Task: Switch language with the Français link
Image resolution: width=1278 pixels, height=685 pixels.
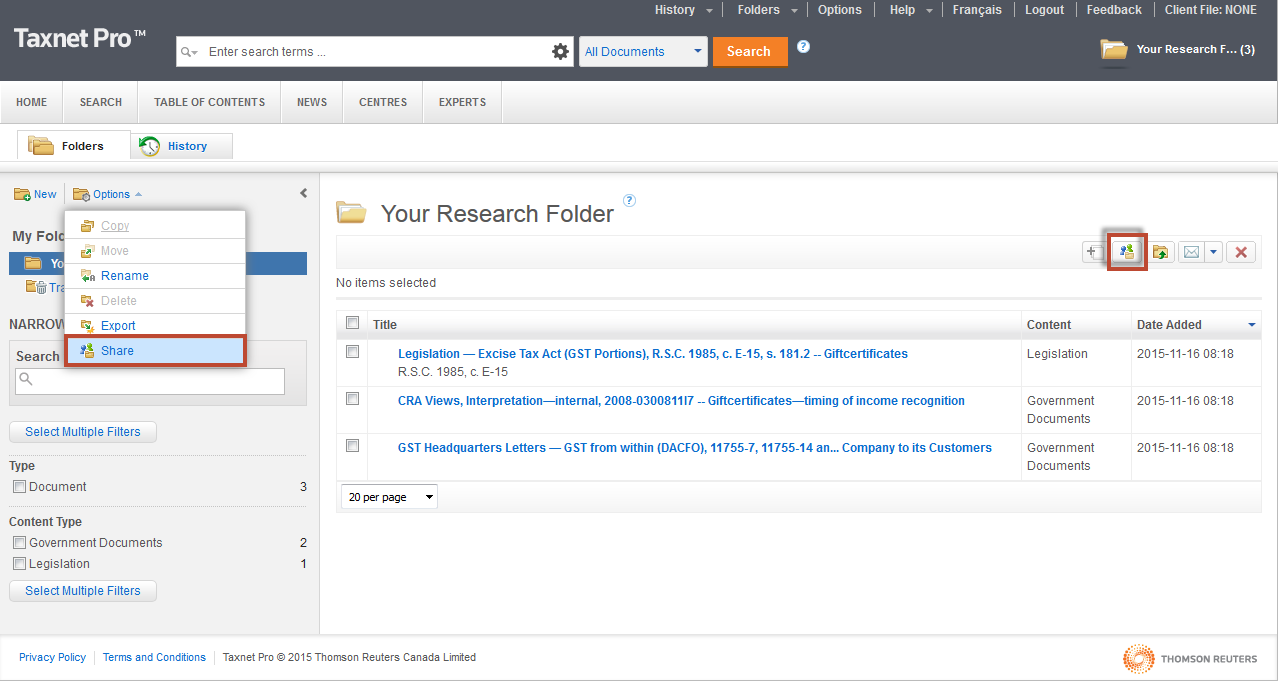Action: tap(977, 10)
